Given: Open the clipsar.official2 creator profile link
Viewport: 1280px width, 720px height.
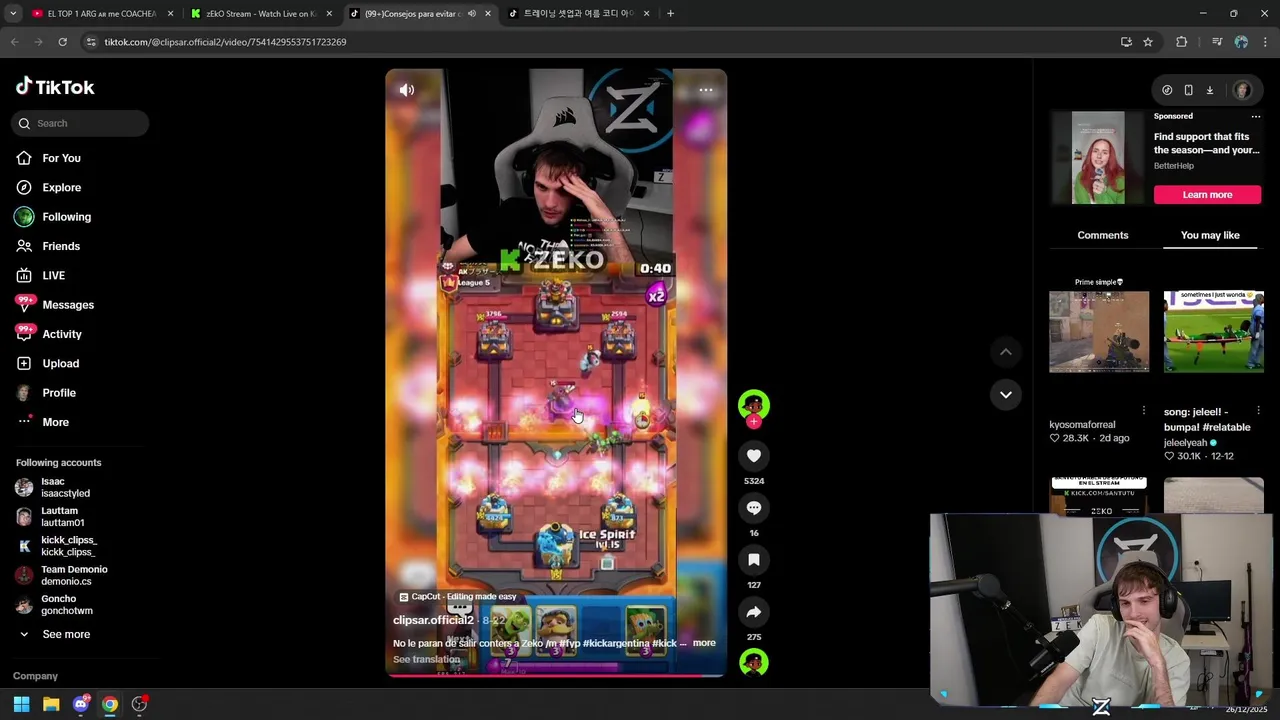Looking at the screenshot, I should 433,620.
